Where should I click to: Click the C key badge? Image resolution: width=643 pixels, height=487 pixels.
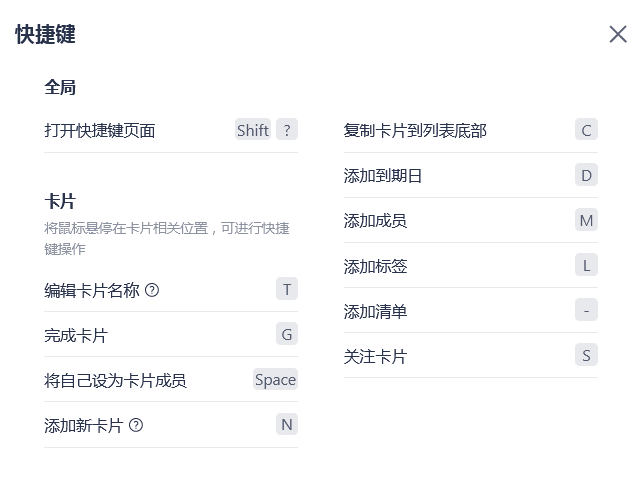tap(586, 129)
